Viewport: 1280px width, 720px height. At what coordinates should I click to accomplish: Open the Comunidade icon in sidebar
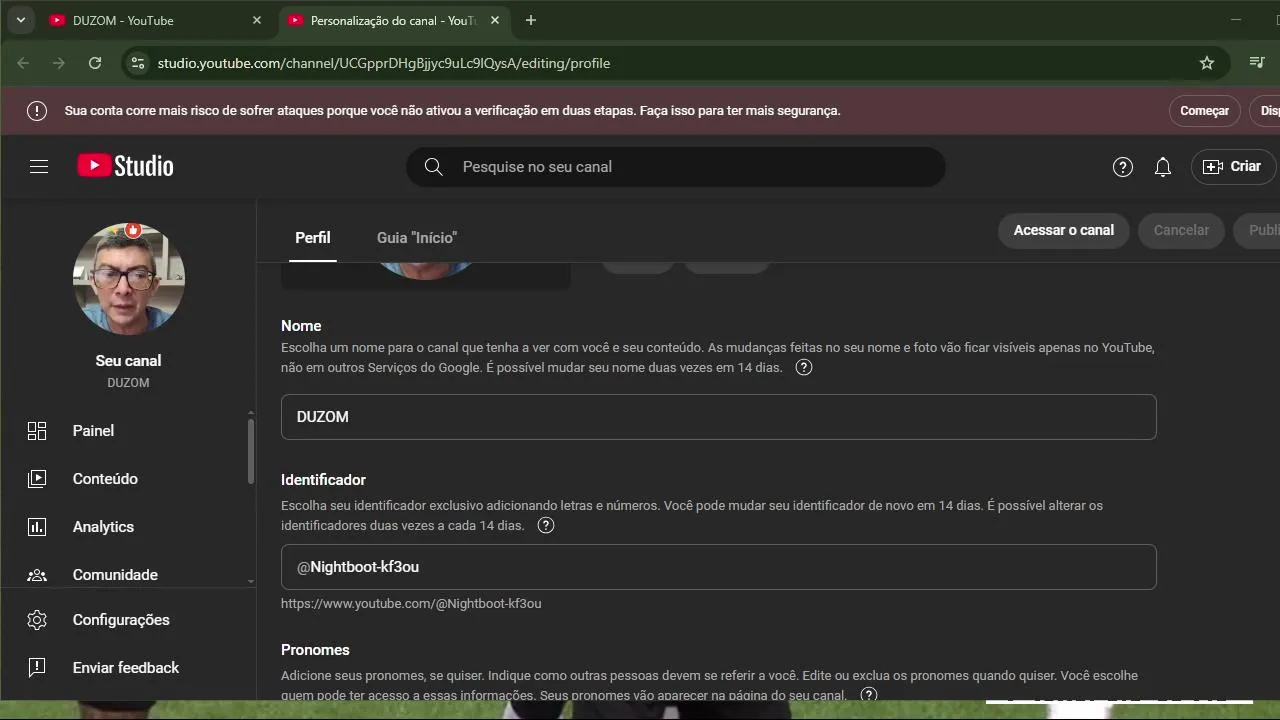(x=37, y=575)
